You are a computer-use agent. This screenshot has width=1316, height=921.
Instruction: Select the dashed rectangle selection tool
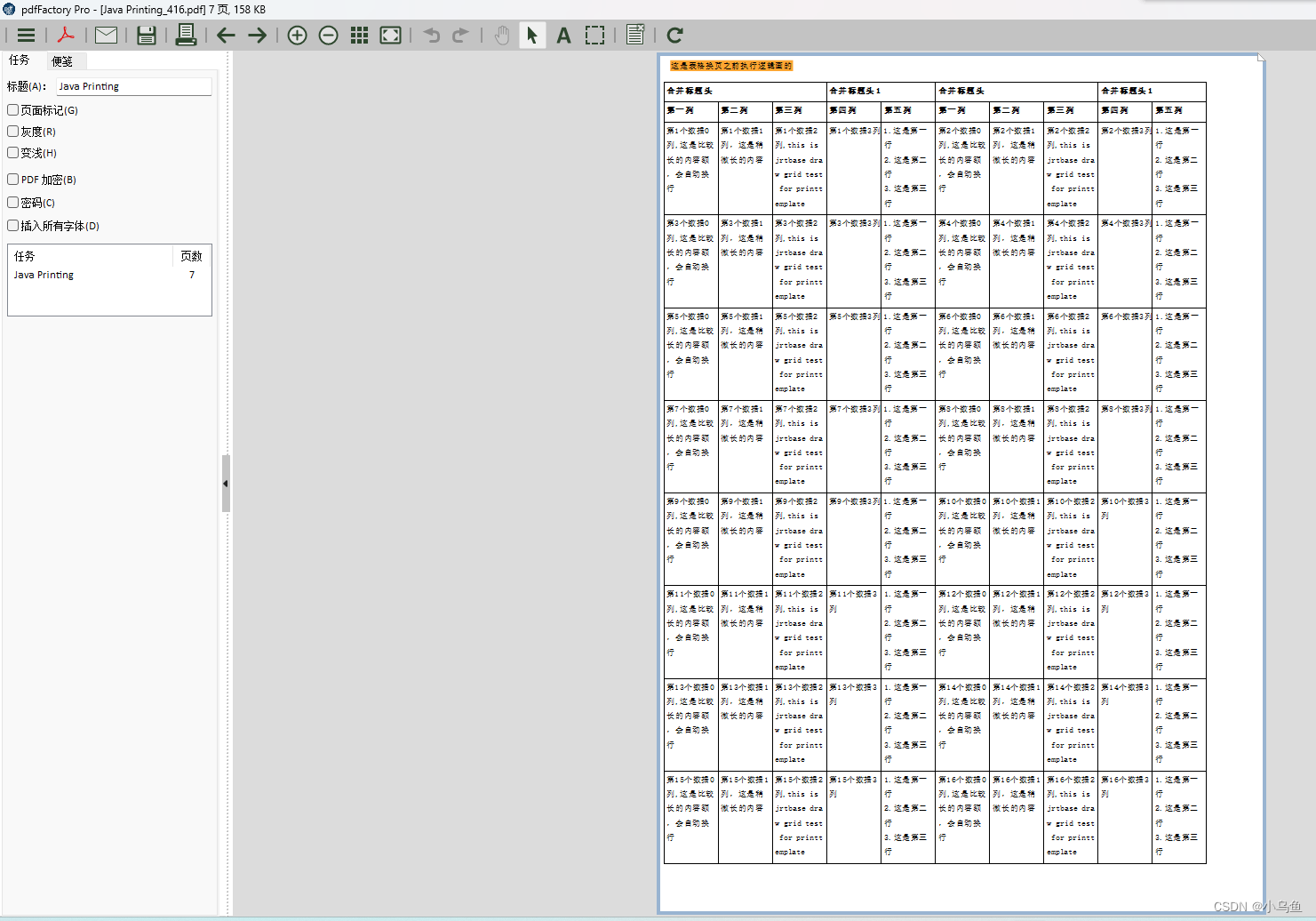click(595, 36)
